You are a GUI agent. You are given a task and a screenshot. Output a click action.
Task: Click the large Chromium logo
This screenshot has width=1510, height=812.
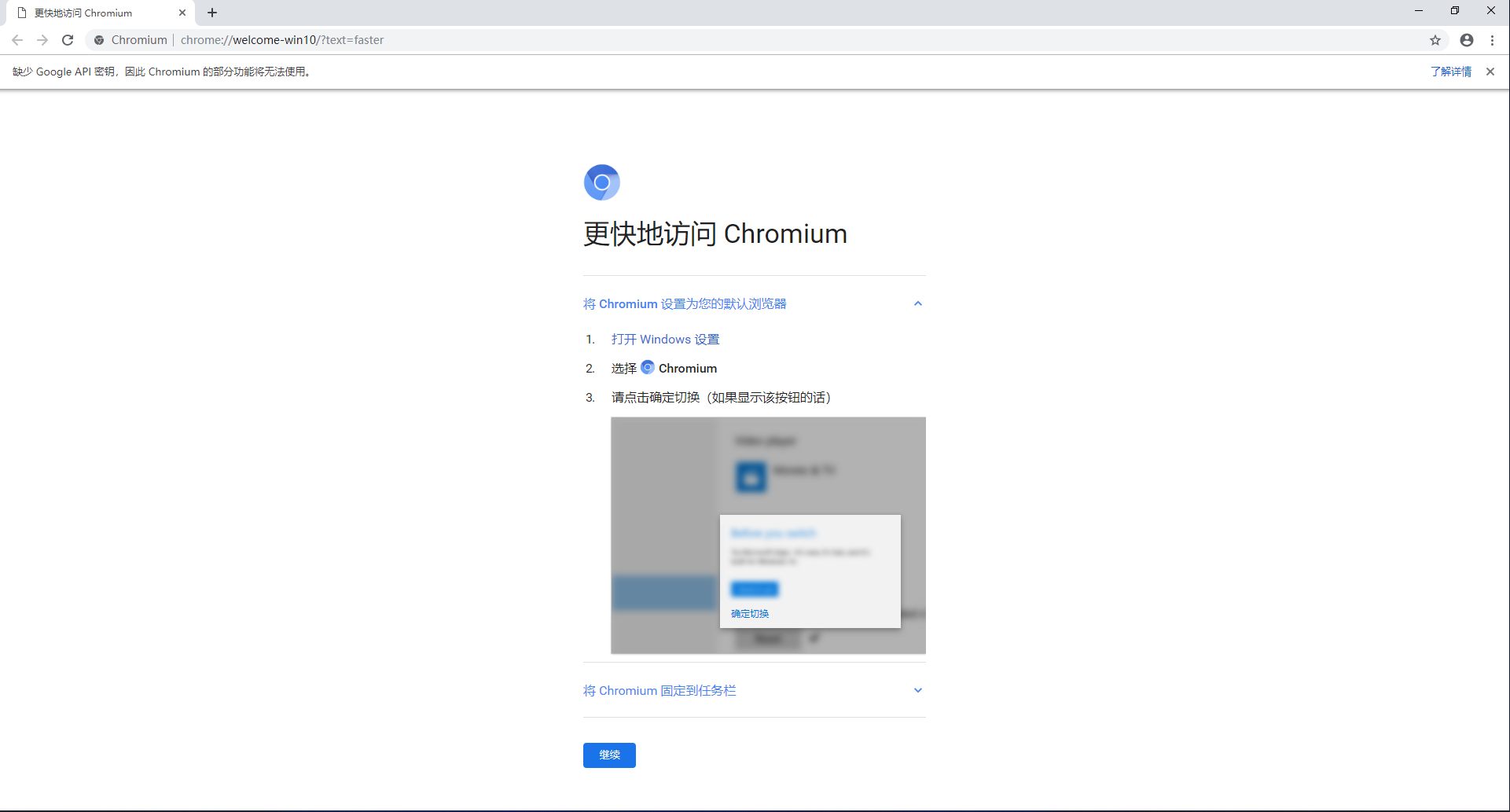(602, 182)
